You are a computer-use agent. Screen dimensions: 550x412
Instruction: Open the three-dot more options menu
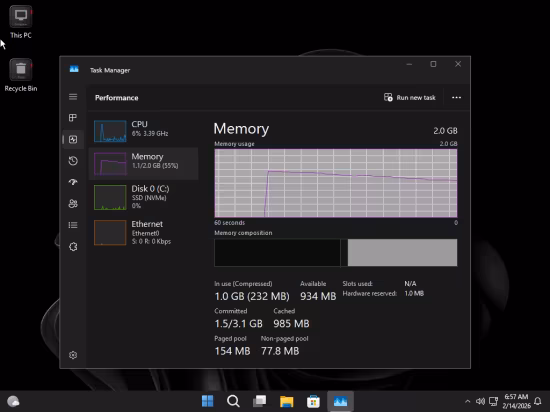click(456, 97)
